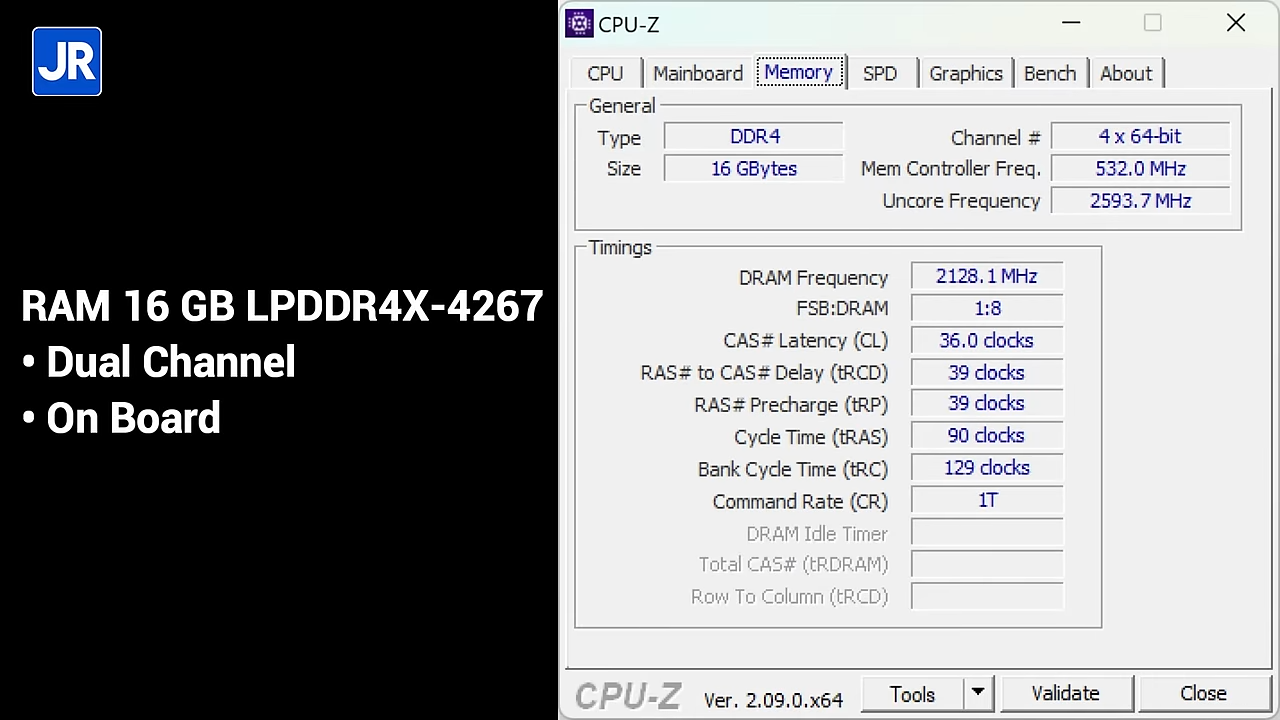Viewport: 1280px width, 720px height.
Task: Expand the Tools dropdown arrow
Action: coord(977,693)
